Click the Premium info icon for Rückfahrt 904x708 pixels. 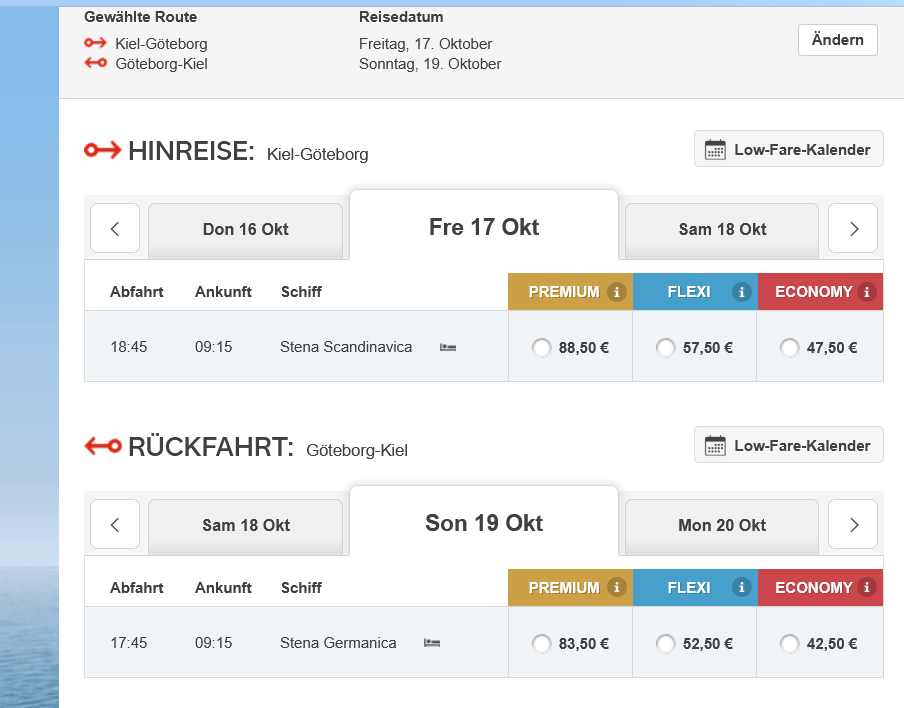(617, 588)
